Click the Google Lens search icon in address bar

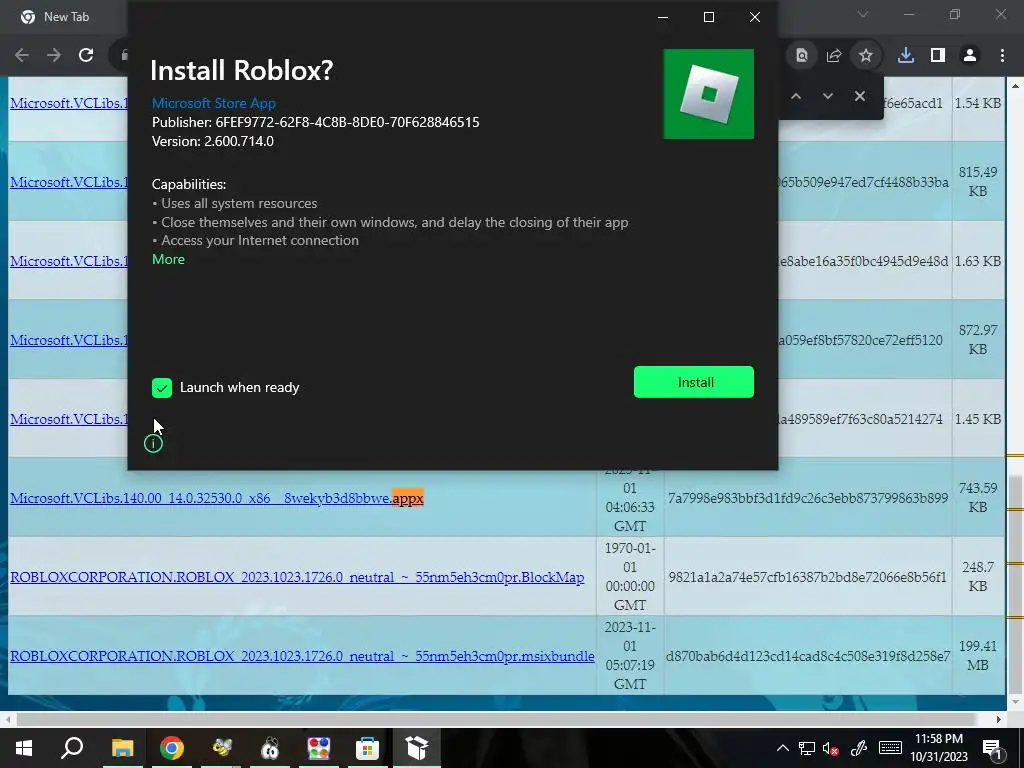point(802,56)
